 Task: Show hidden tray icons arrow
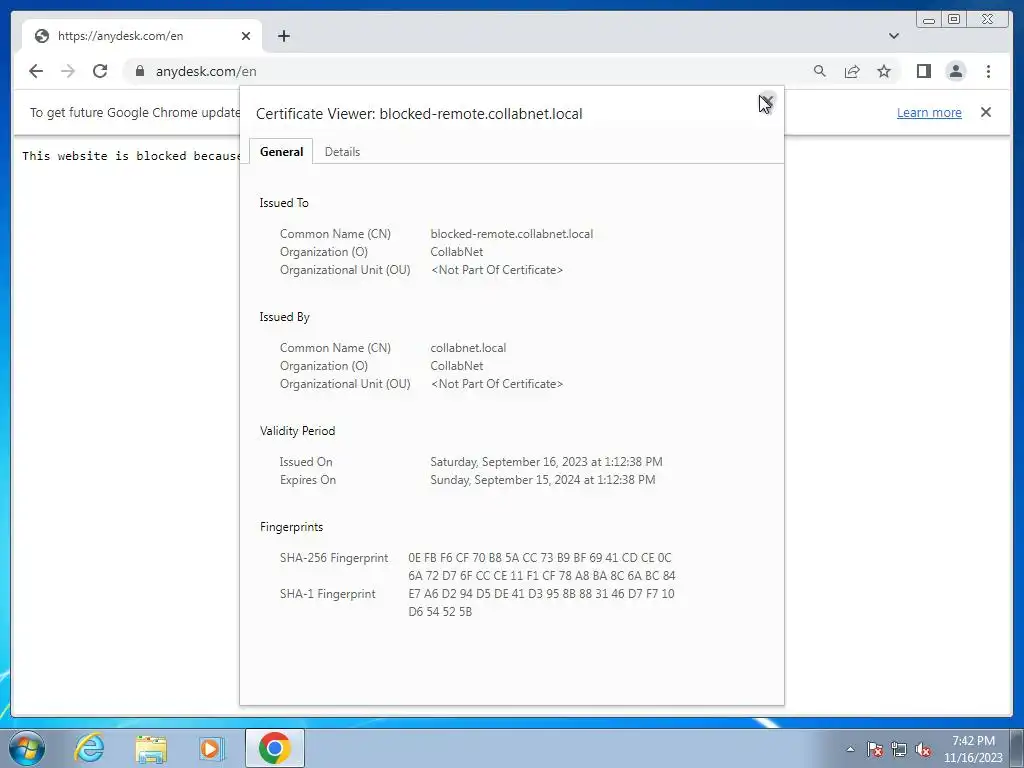850,749
